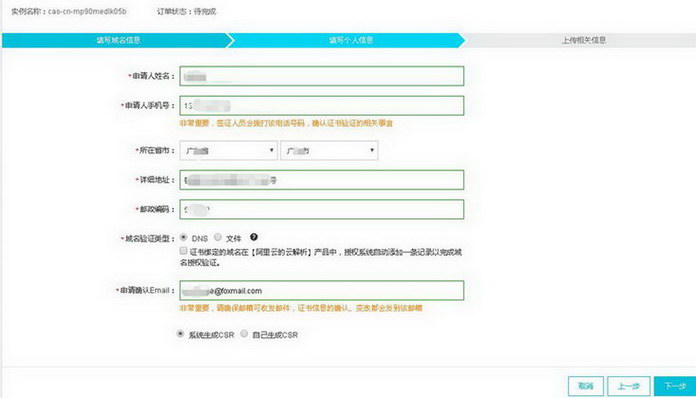The width and height of the screenshot is (696, 398).
Task: Focus the applicant name 申请人姓名 field
Action: 322,76
